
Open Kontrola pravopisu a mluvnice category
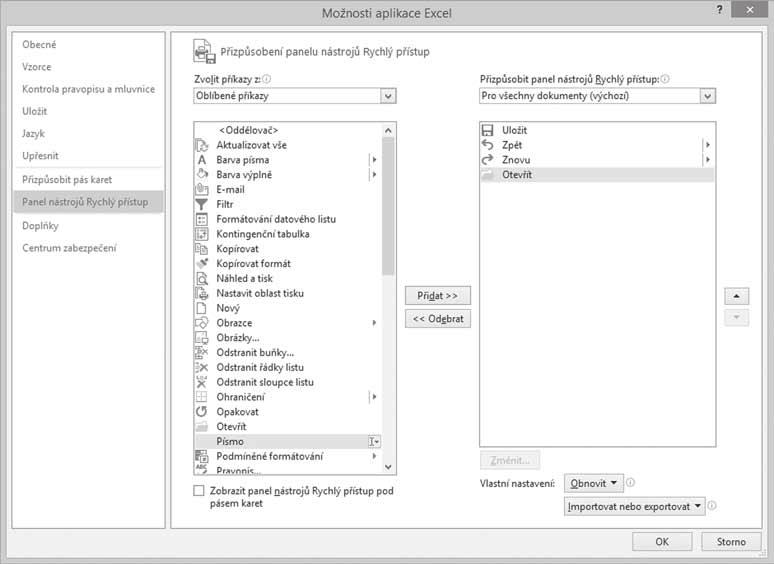pyautogui.click(x=88, y=89)
